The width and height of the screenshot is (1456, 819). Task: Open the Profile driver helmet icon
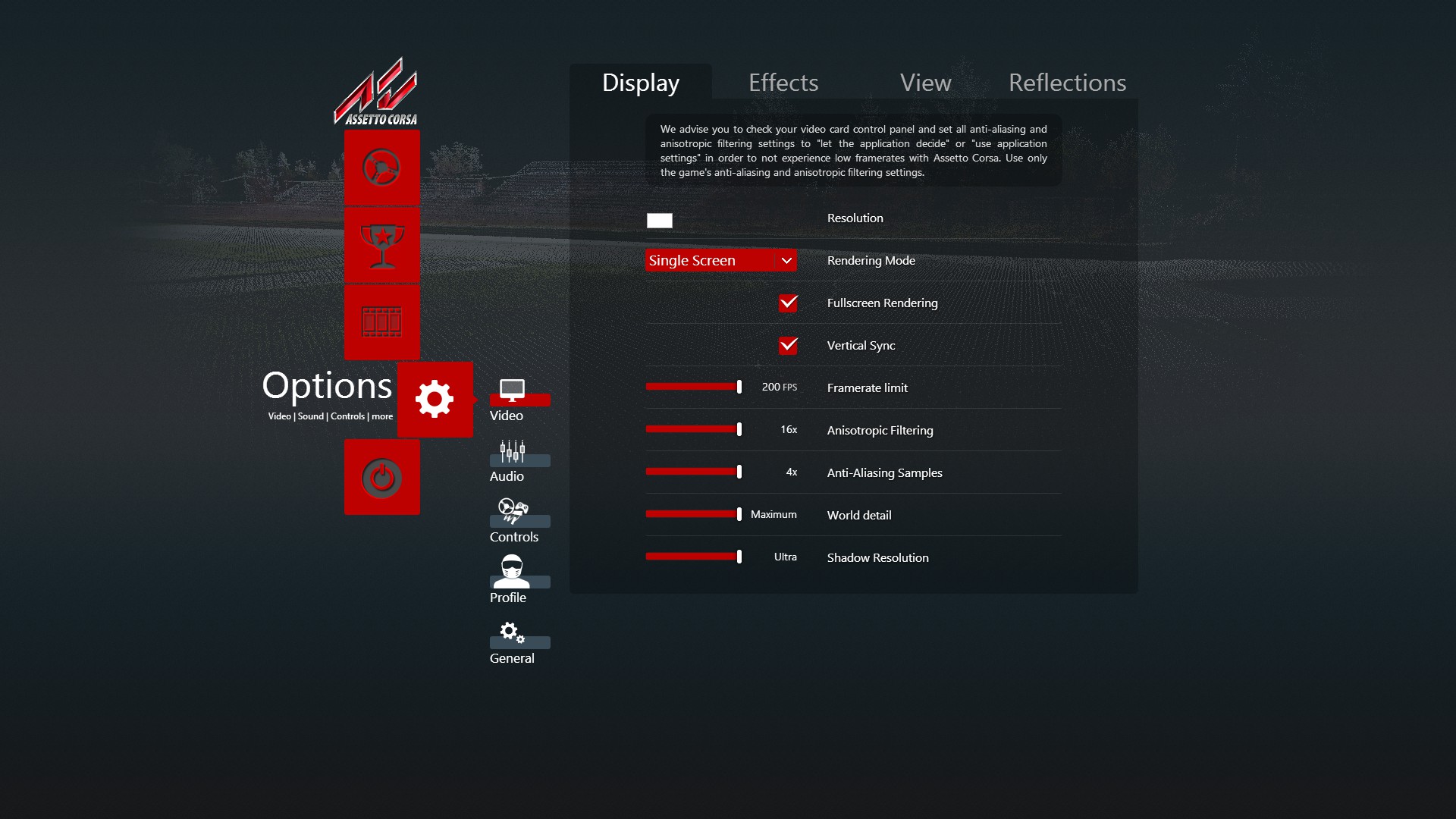tap(513, 572)
